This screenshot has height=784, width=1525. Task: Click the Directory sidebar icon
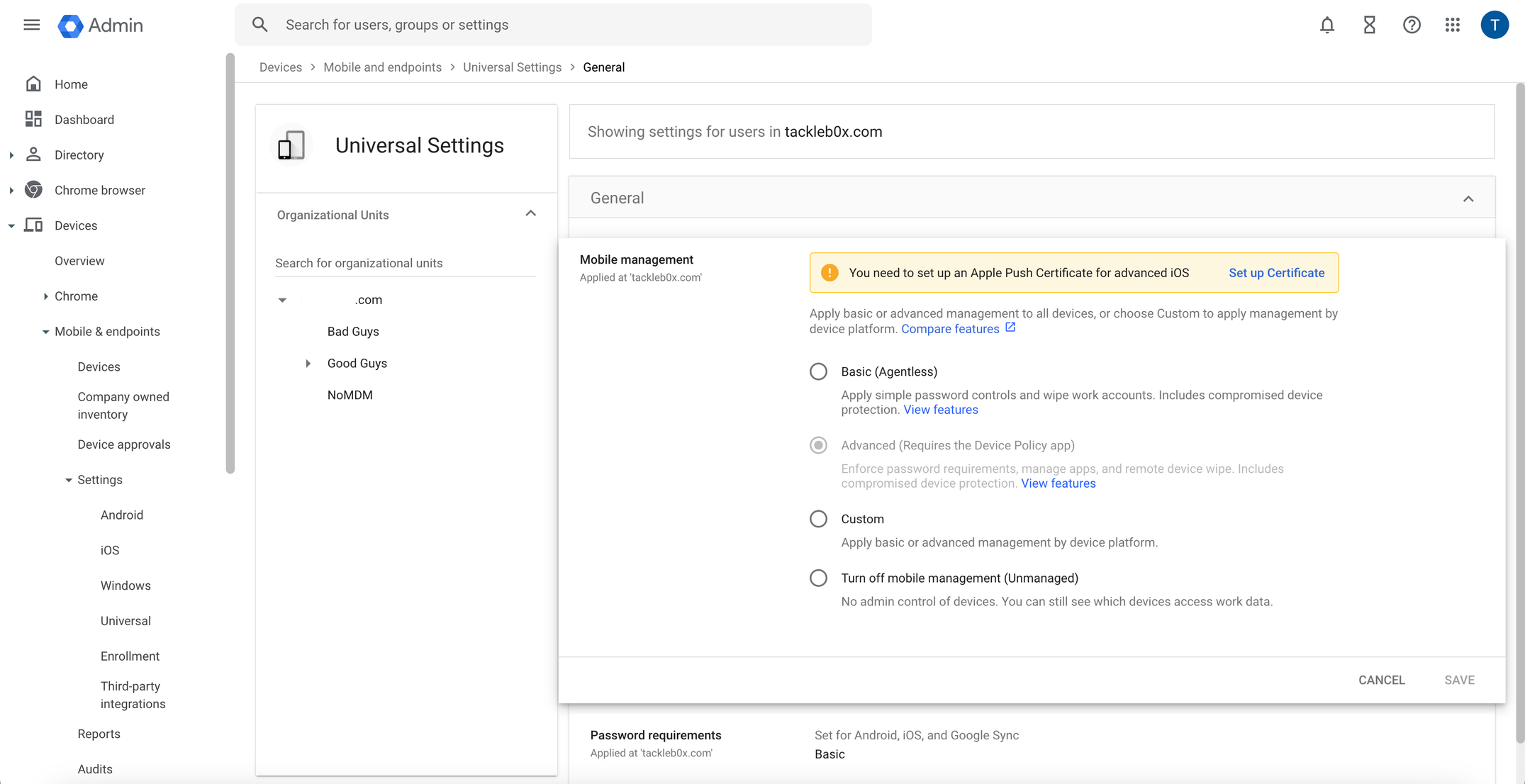coord(33,154)
